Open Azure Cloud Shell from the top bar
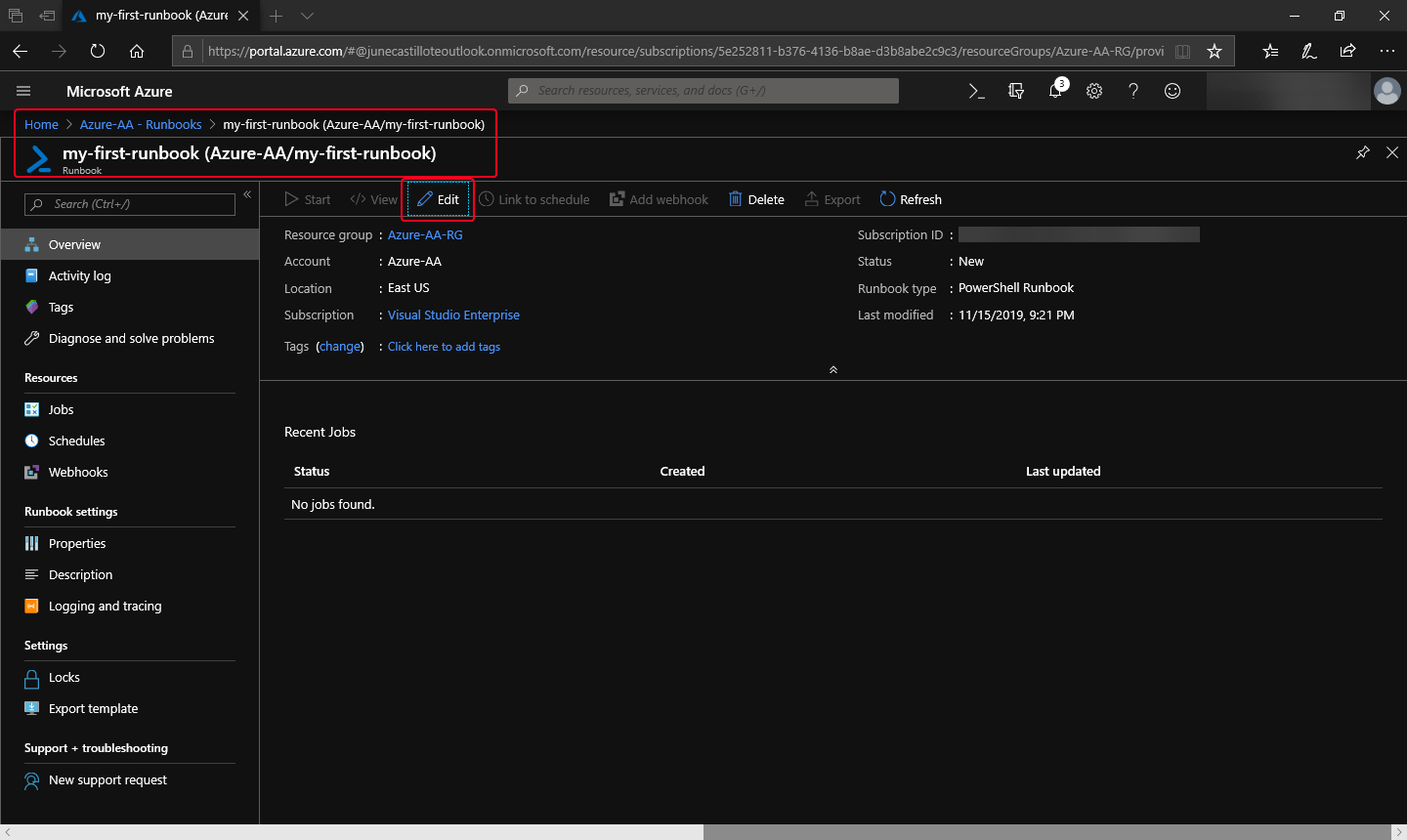Viewport: 1407px width, 840px height. 976,90
